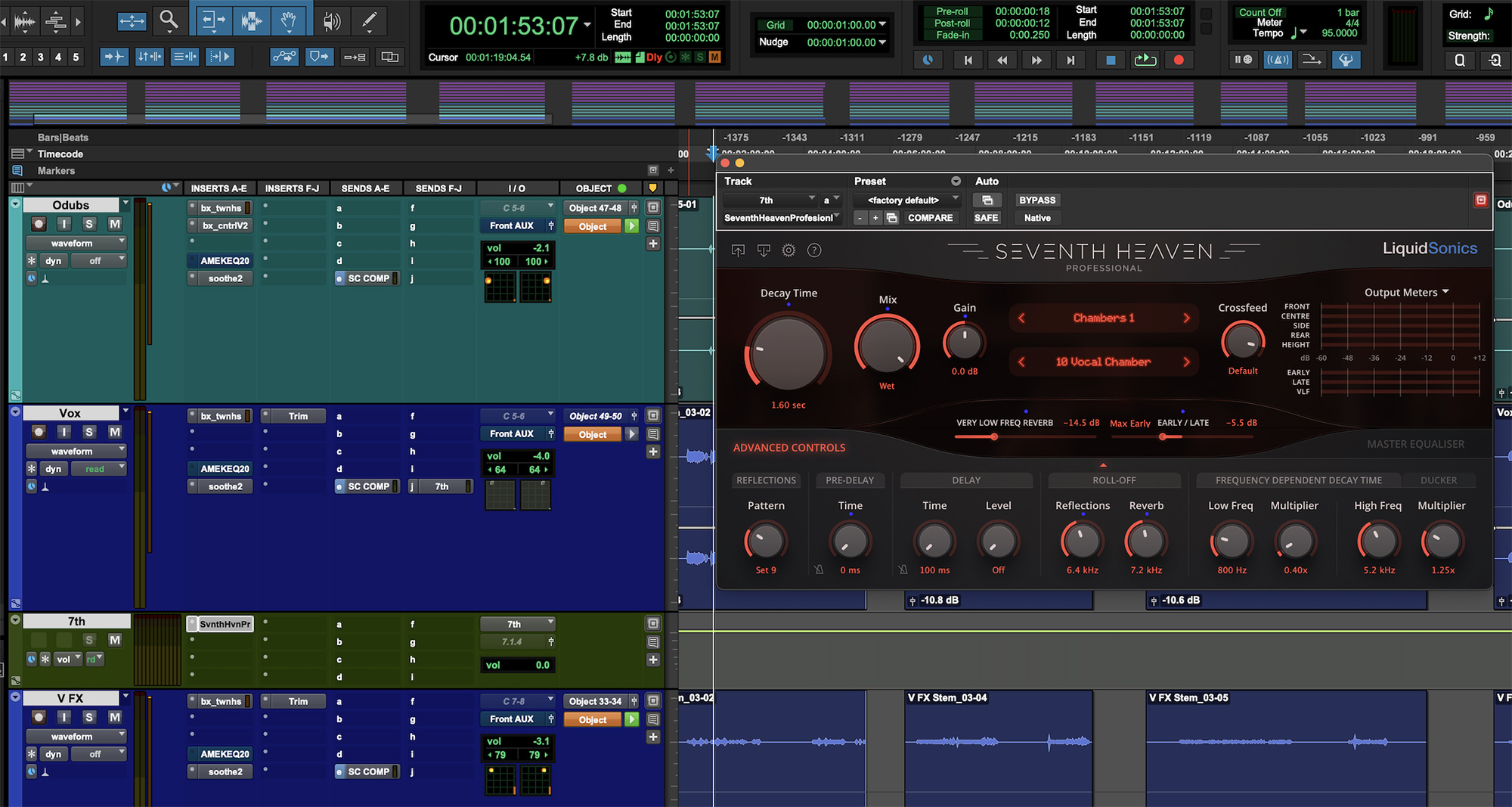Solo the Vox track
The width and height of the screenshot is (1512, 807).
89,431
